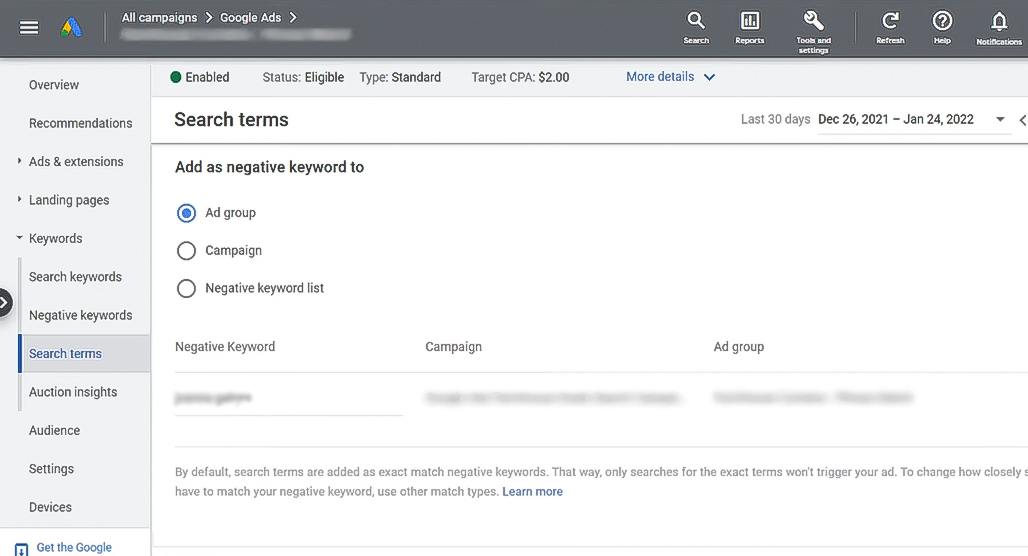1028x556 pixels.
Task: Open the Devices page
Action: (x=50, y=507)
